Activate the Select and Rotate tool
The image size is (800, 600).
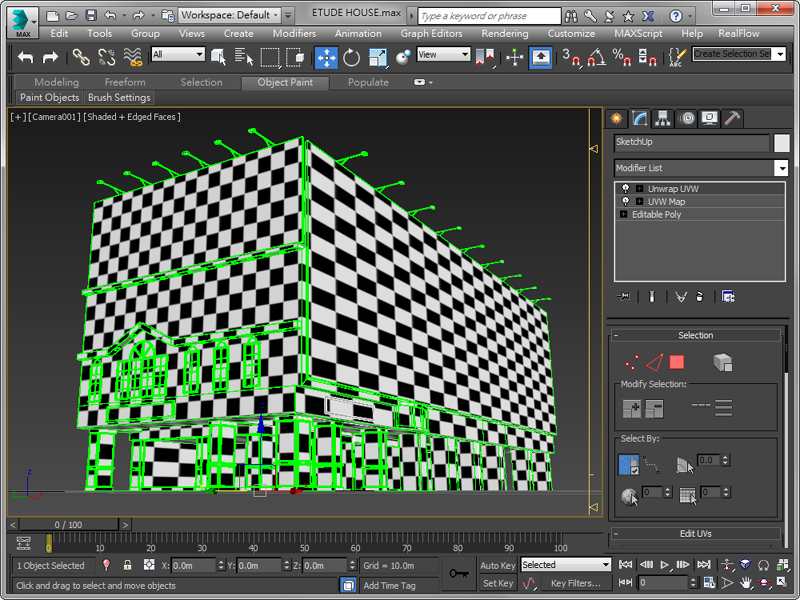(352, 57)
